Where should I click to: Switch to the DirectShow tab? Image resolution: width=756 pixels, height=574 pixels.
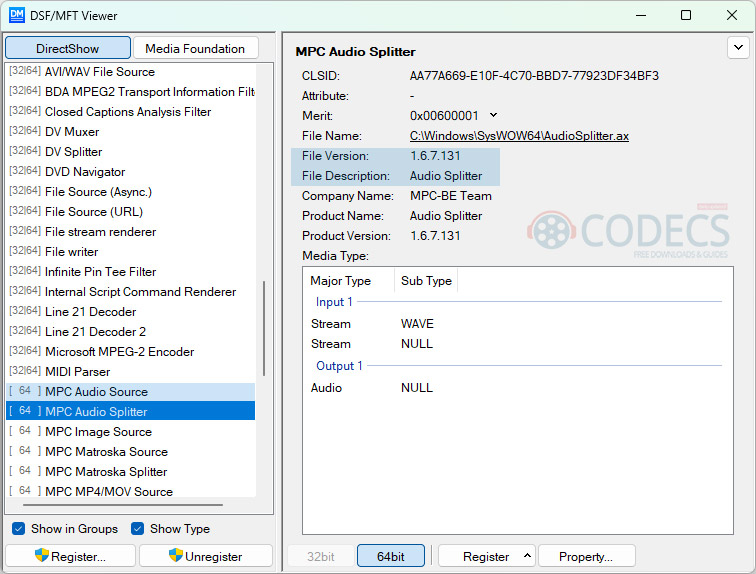click(68, 49)
